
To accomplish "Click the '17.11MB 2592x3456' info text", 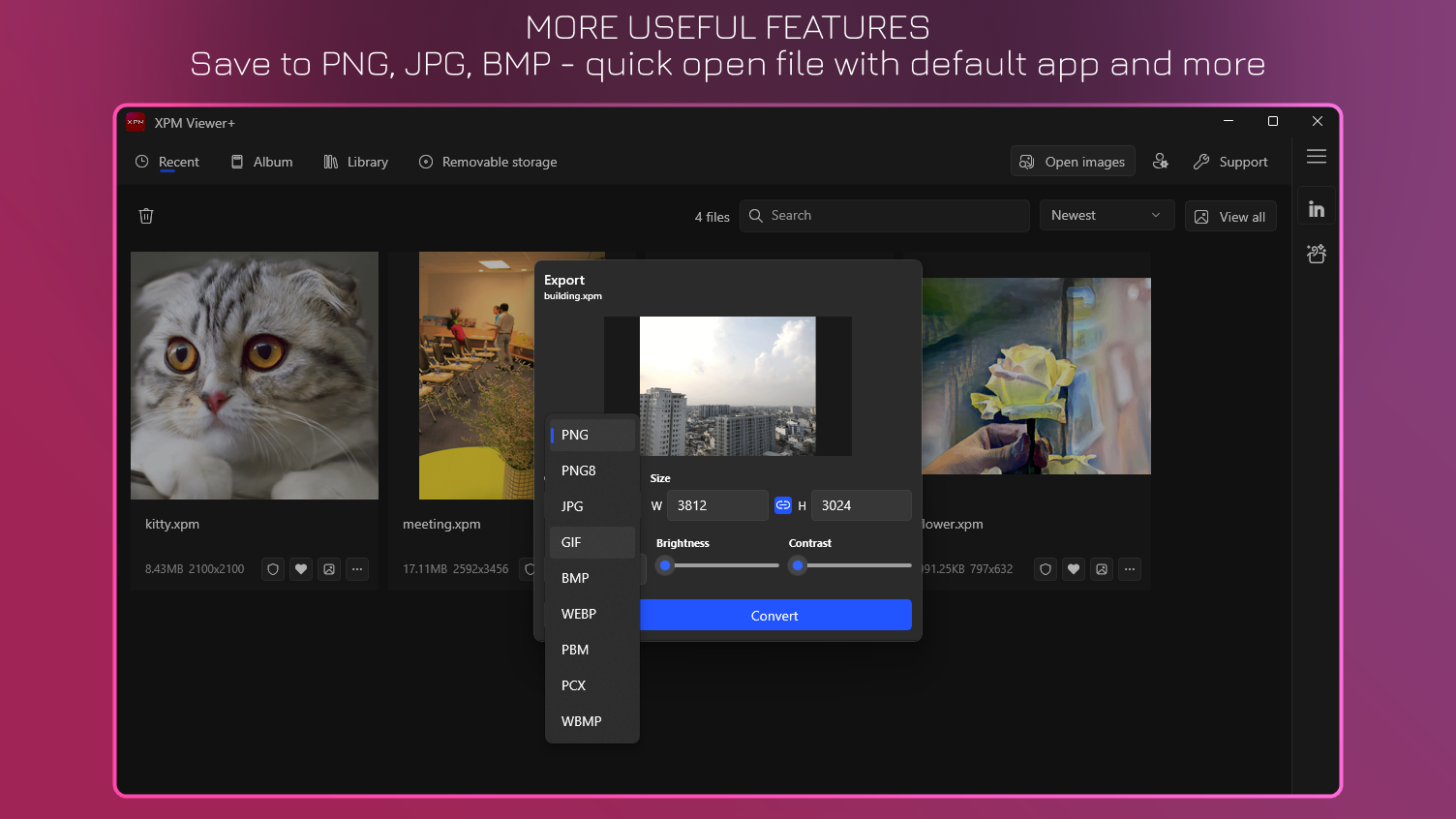I will click(x=455, y=569).
